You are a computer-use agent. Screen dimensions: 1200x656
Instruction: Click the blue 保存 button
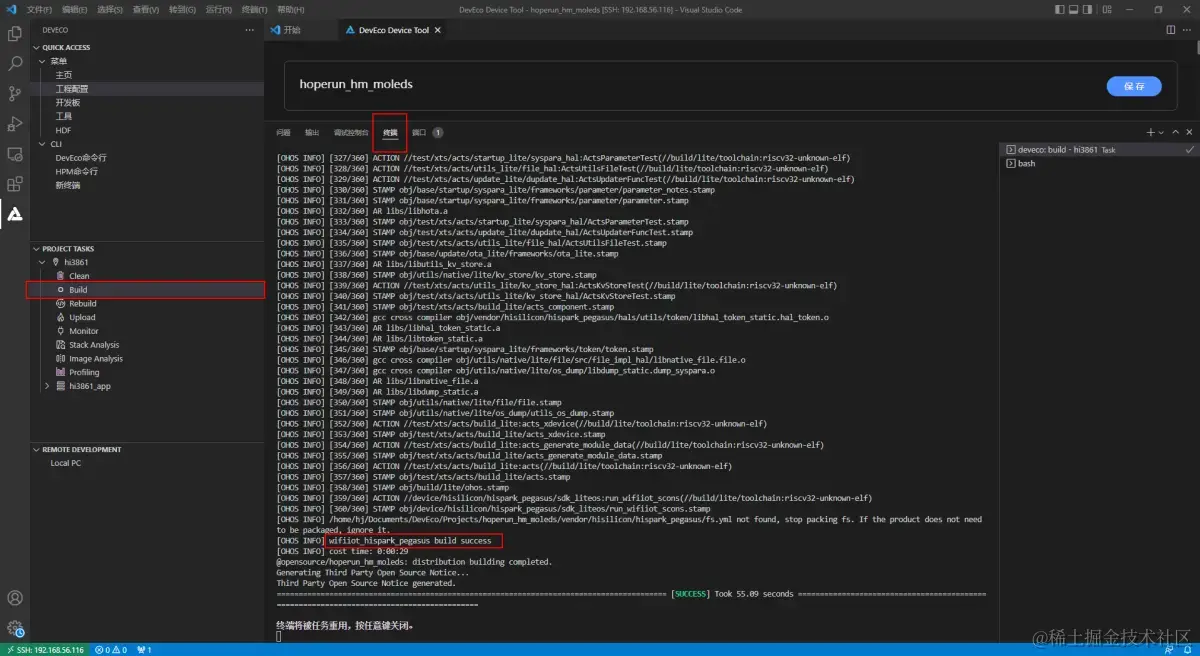pyautogui.click(x=1134, y=86)
